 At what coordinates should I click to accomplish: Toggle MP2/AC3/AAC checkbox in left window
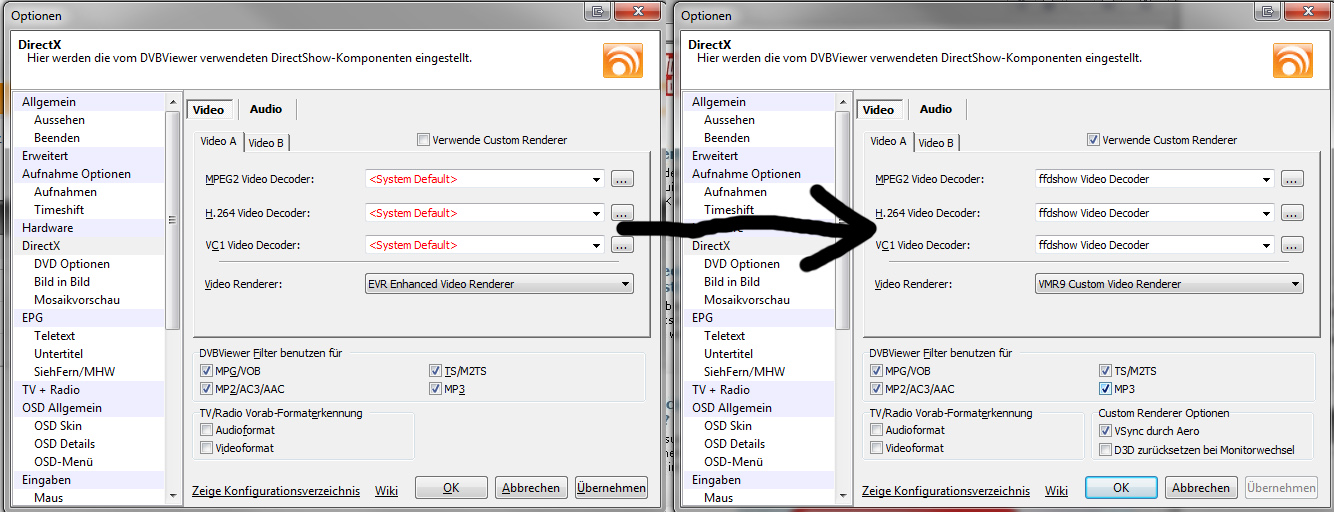tap(206, 389)
